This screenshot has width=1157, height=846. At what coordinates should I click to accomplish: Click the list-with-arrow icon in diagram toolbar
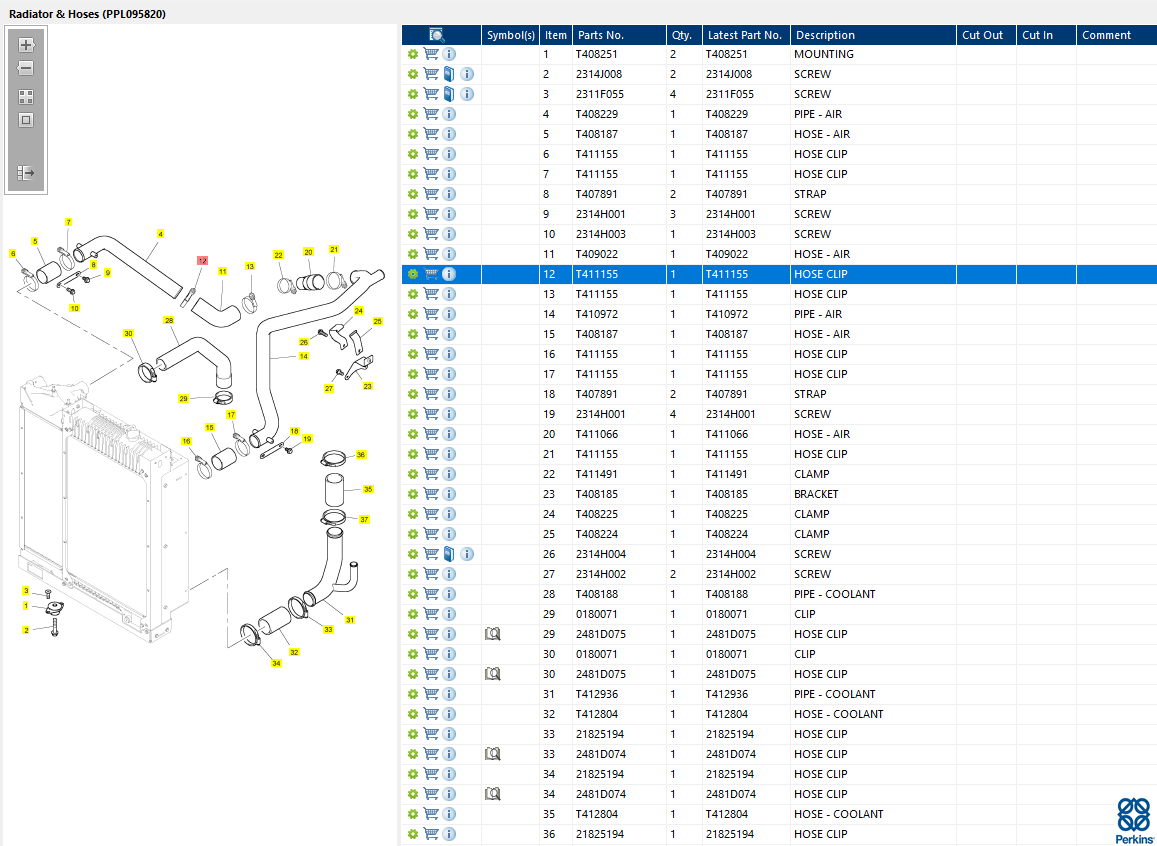click(x=26, y=173)
